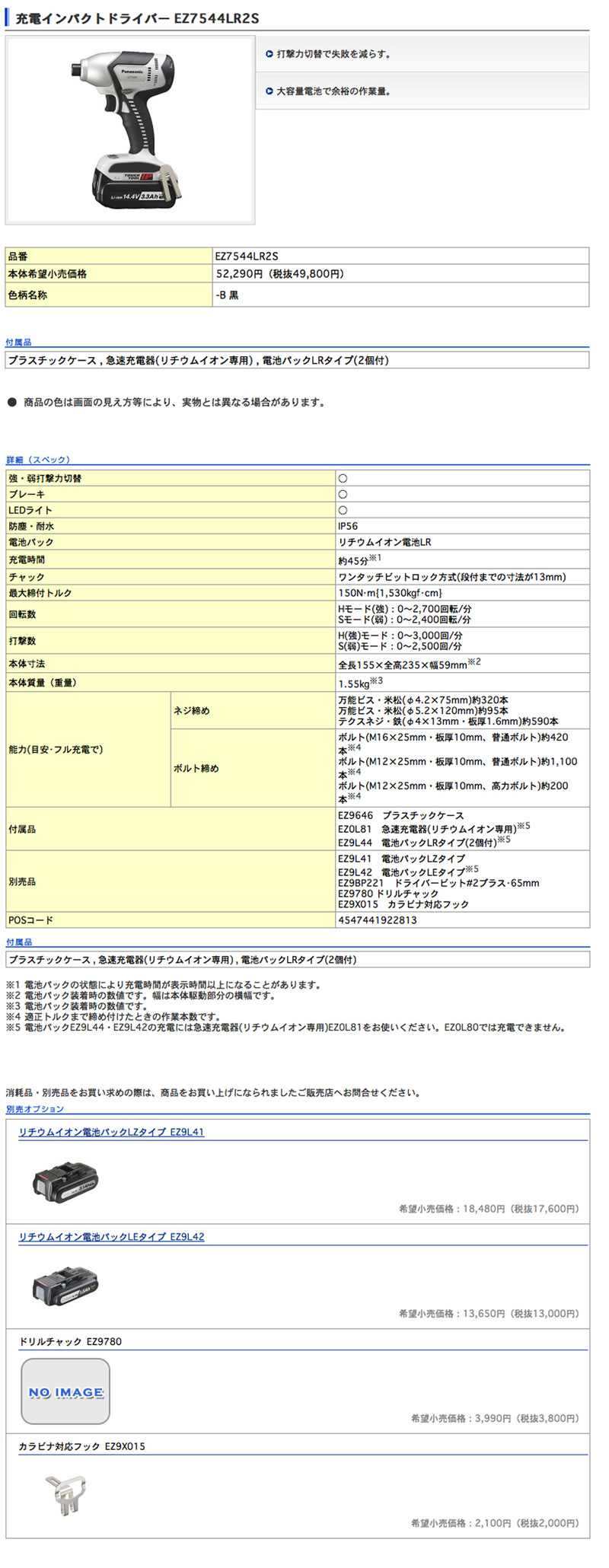Click the charging time value 約45分

click(359, 559)
